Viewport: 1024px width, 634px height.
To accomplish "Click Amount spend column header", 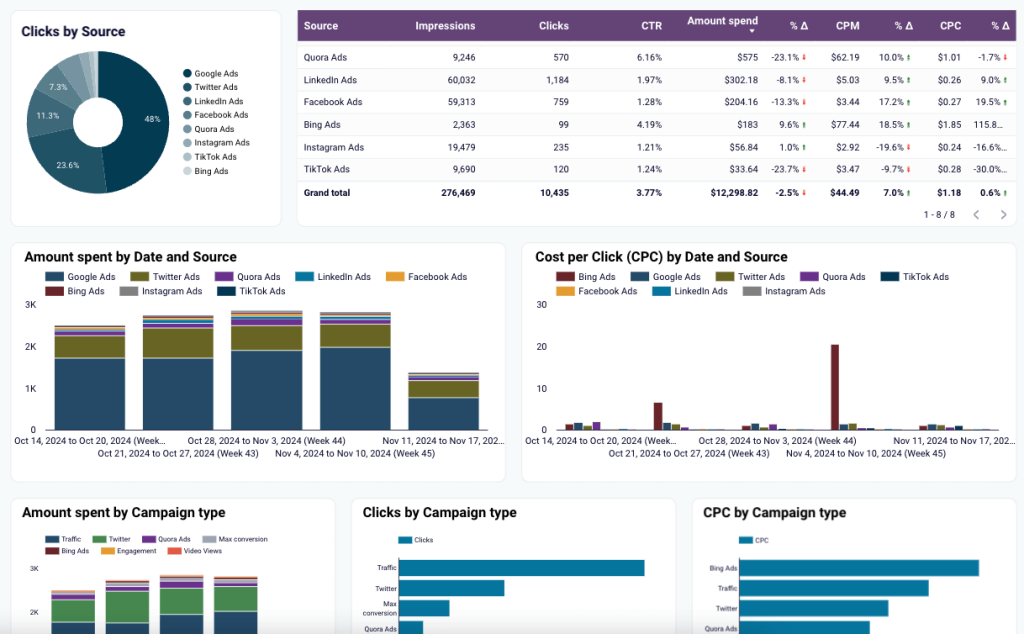I will coord(722,21).
